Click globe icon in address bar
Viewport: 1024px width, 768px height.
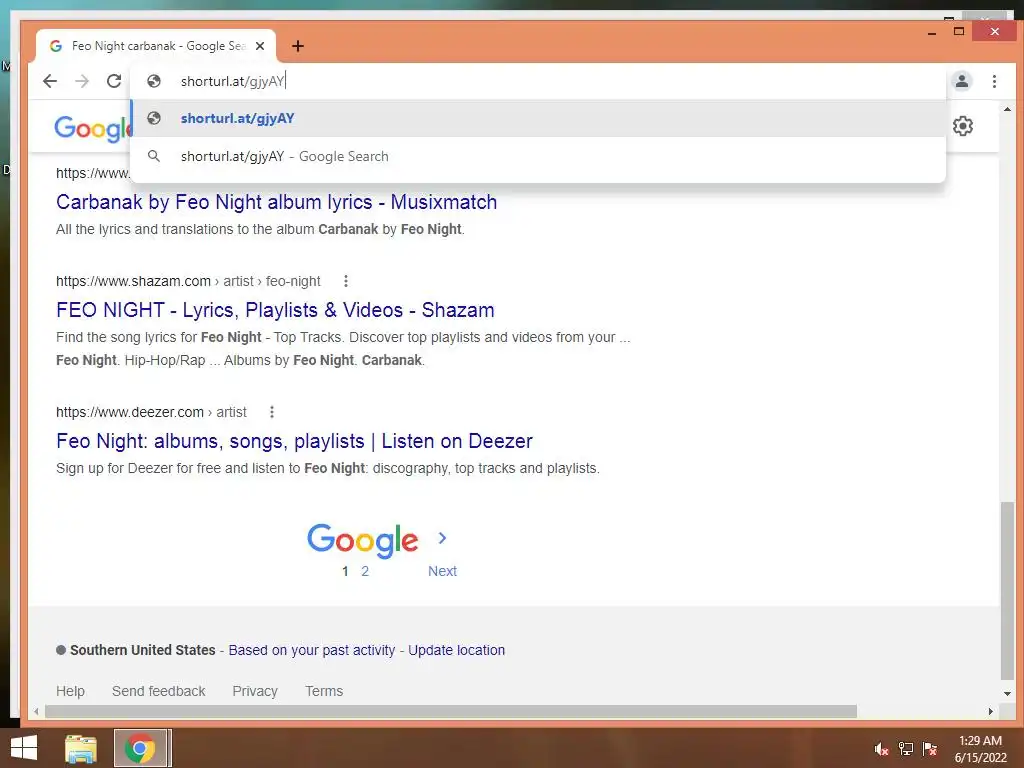point(154,81)
